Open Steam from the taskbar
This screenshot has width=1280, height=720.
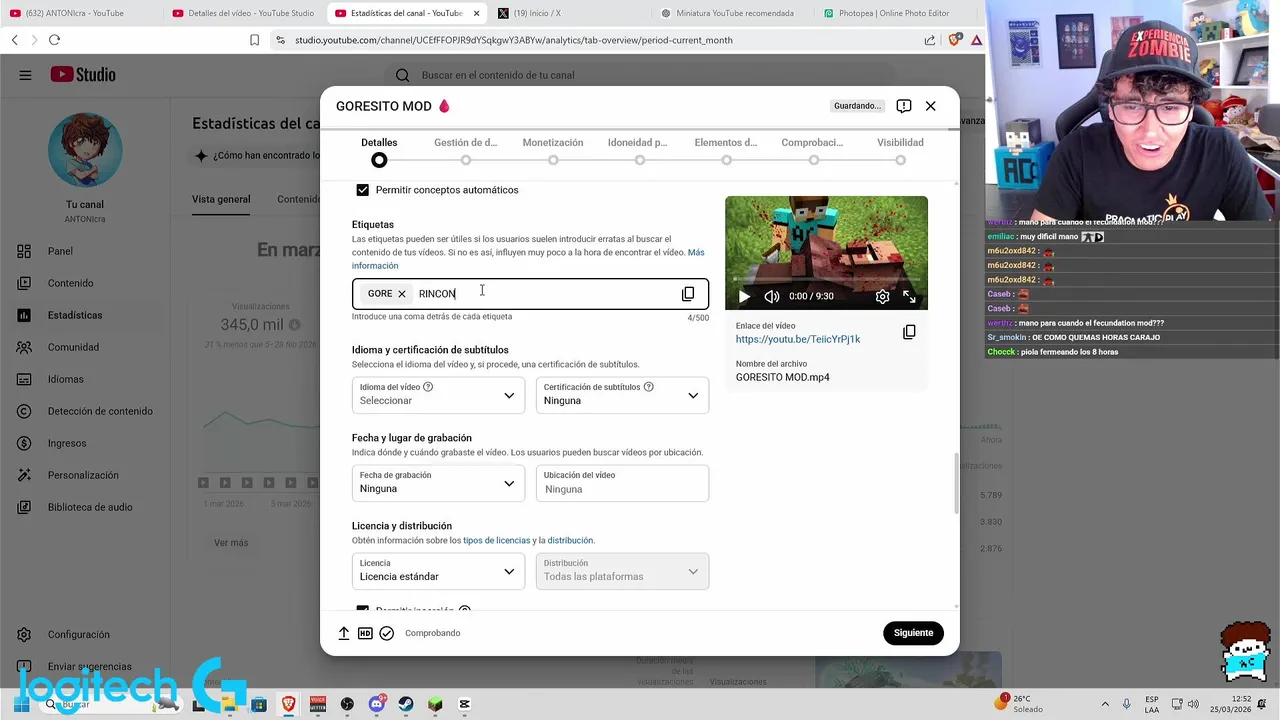(x=406, y=704)
